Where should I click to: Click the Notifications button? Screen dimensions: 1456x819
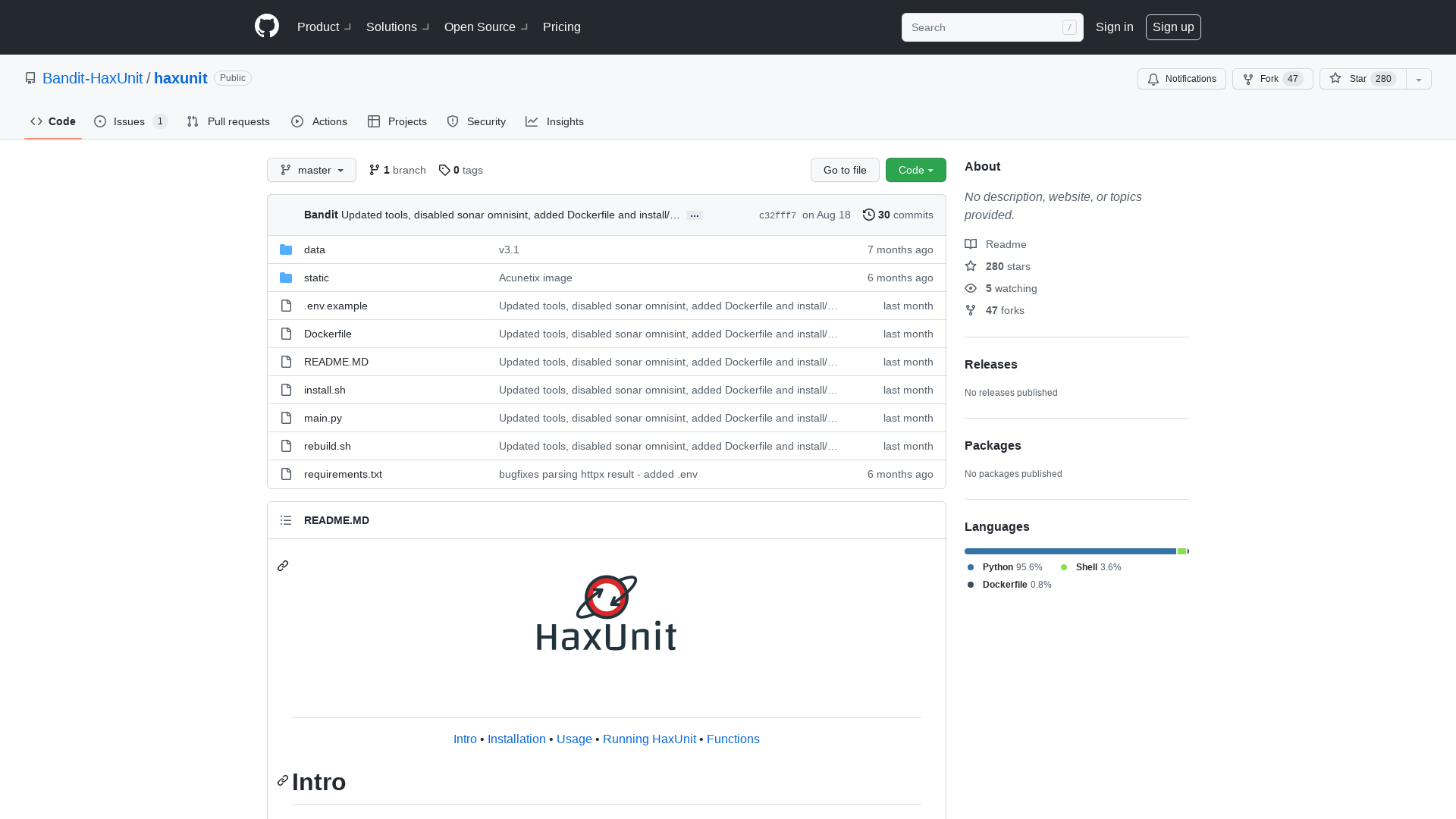(x=1181, y=79)
